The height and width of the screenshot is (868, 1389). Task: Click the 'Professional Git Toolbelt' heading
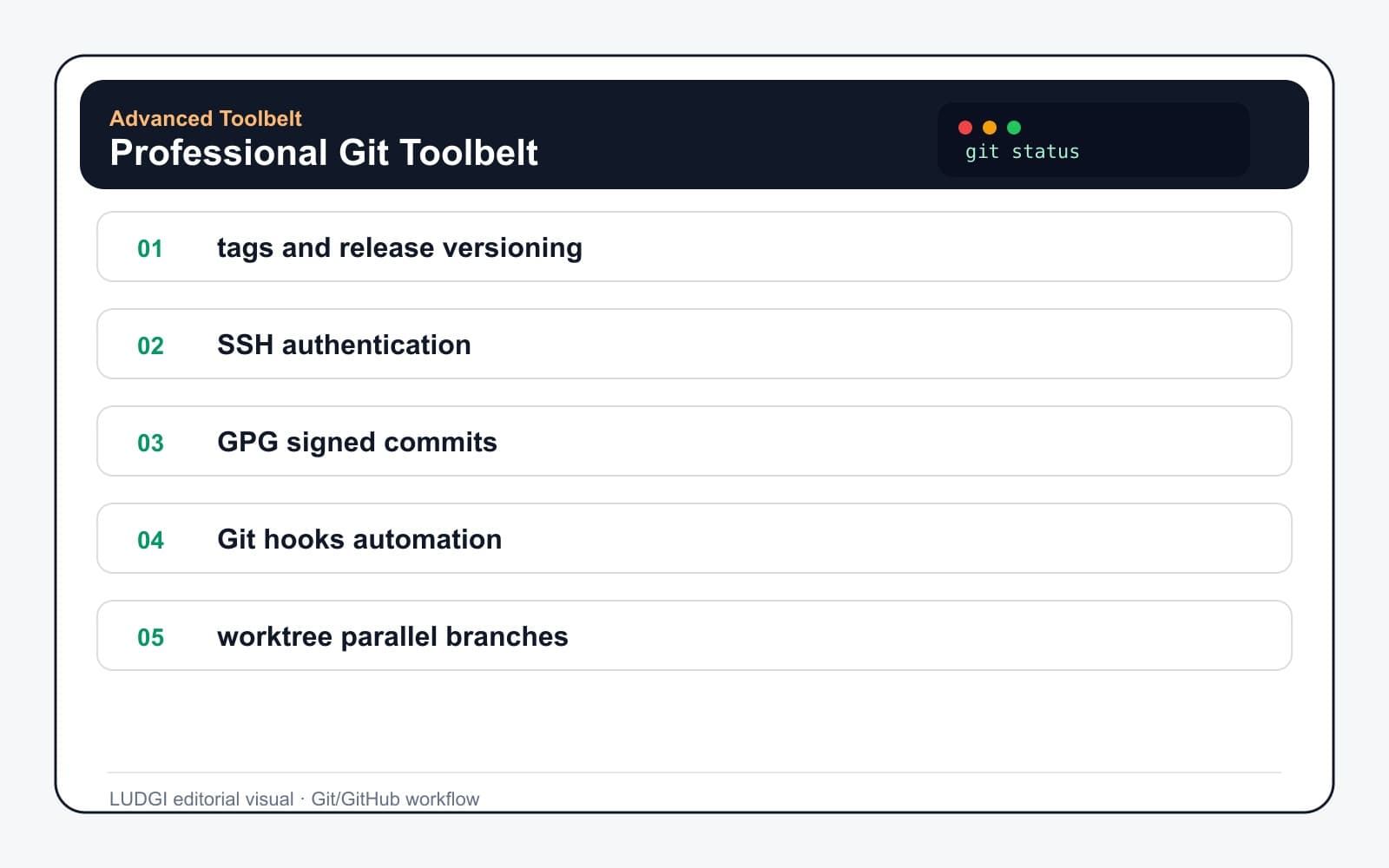point(324,153)
